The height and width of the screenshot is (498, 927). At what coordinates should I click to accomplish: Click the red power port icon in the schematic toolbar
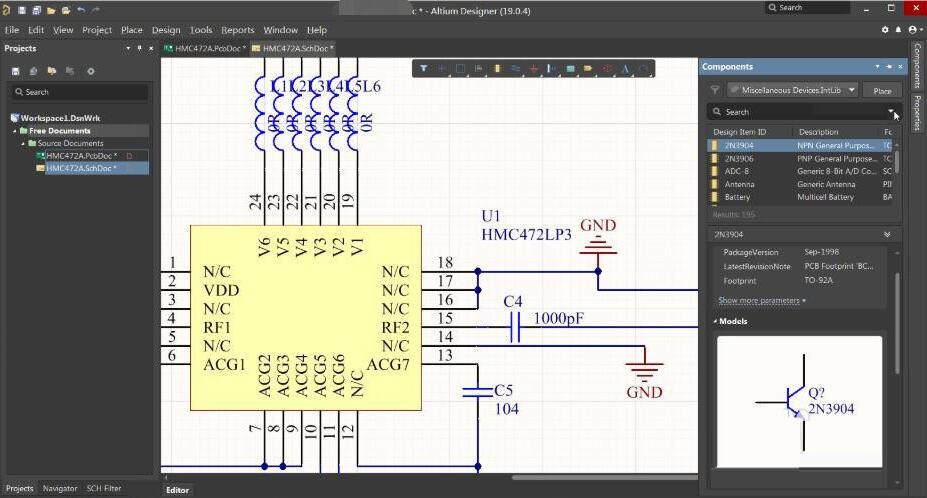click(533, 69)
